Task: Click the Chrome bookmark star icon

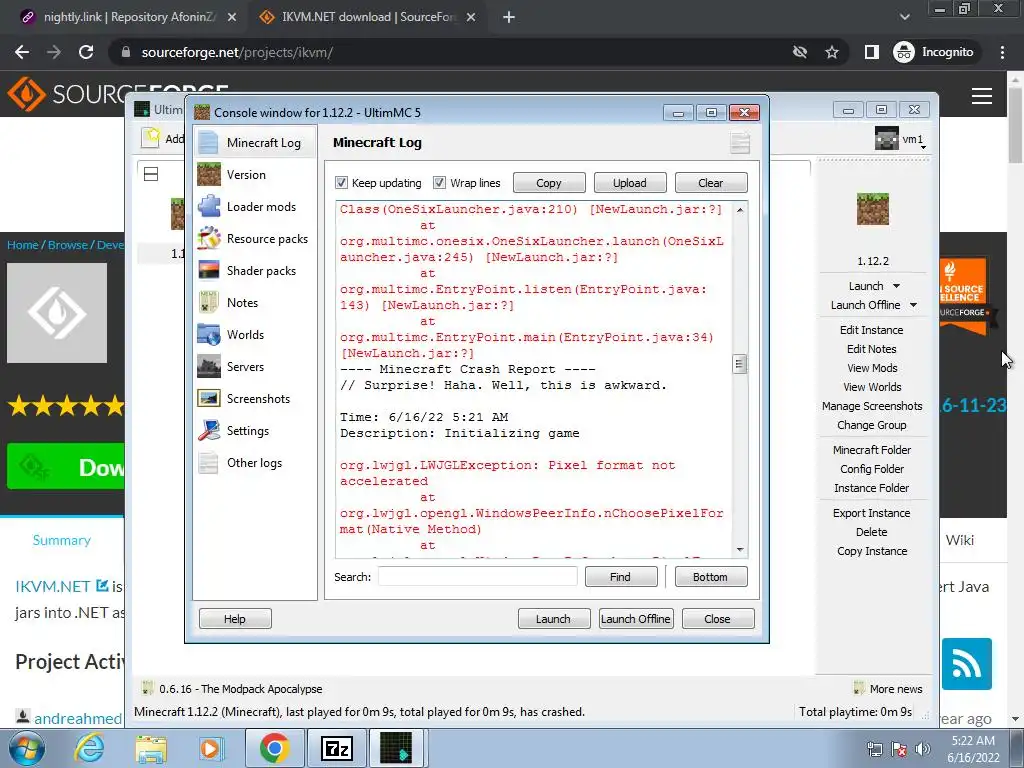Action: pos(831,52)
